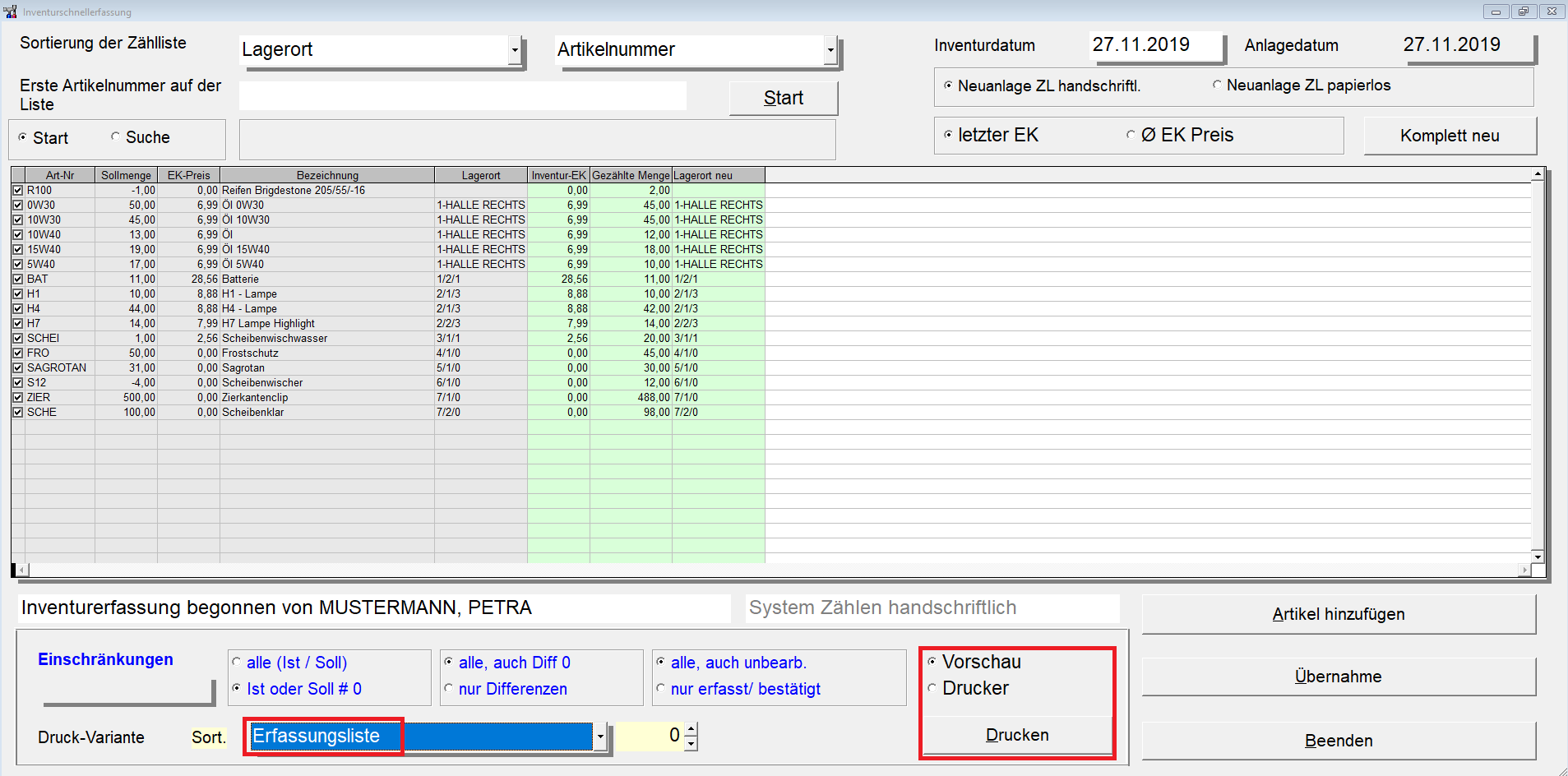Toggle the checkbox for article SAGROTAN
Screen dimensions: 1568x776
tap(18, 367)
